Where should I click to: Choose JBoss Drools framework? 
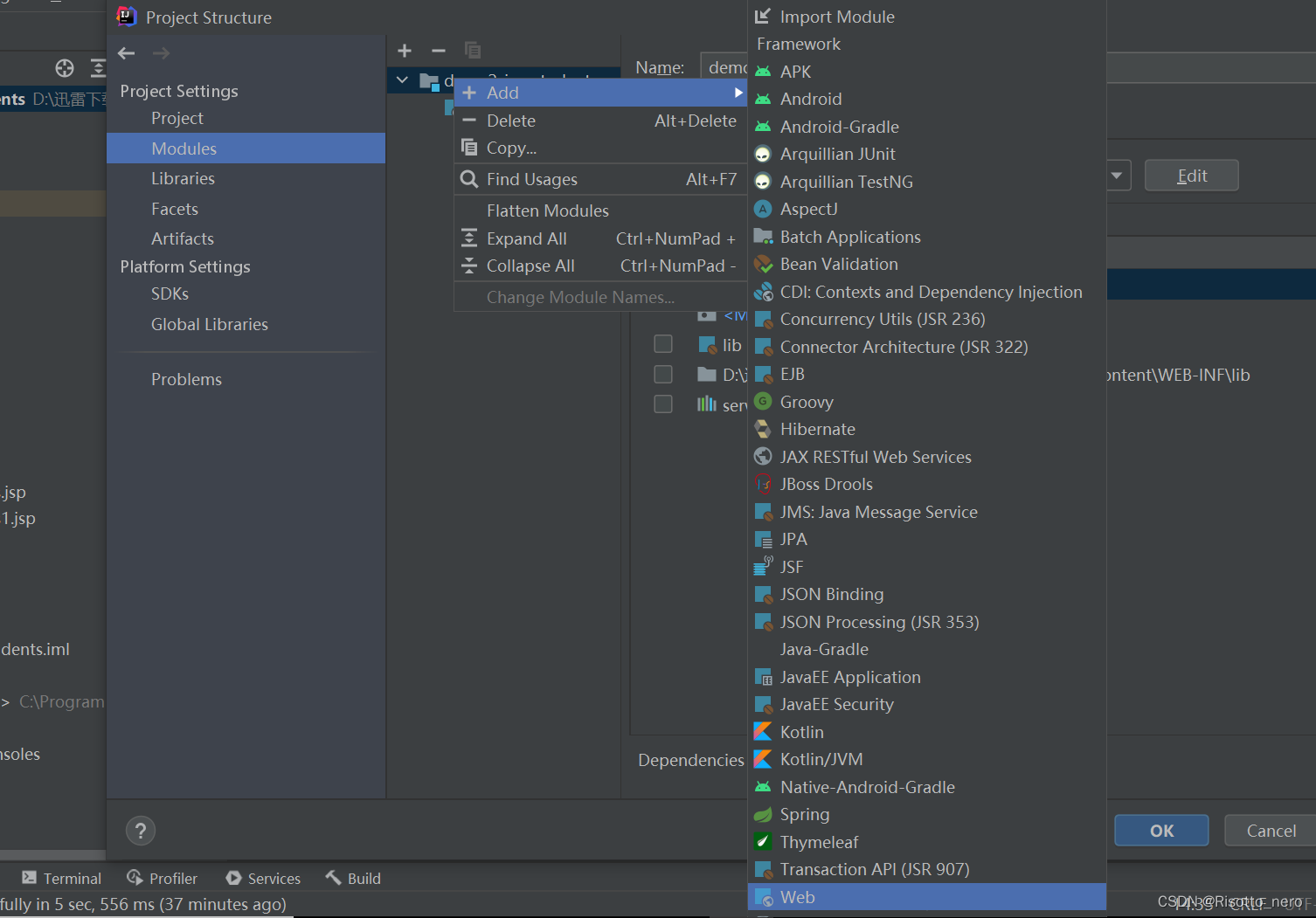[x=927, y=484]
